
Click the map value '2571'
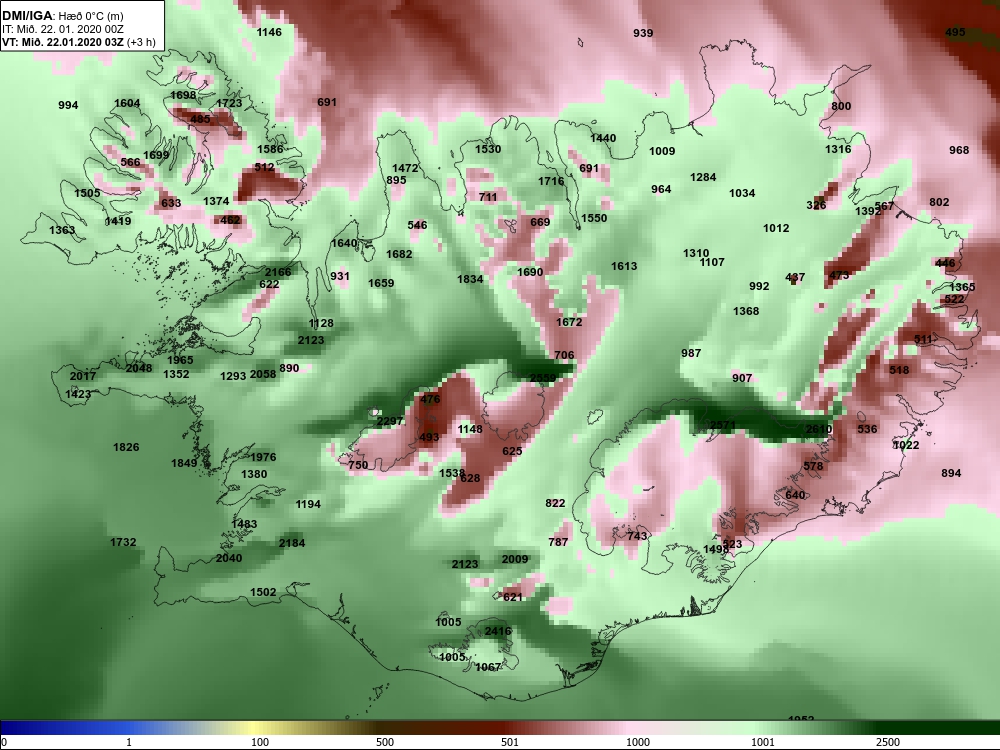pyautogui.click(x=723, y=425)
